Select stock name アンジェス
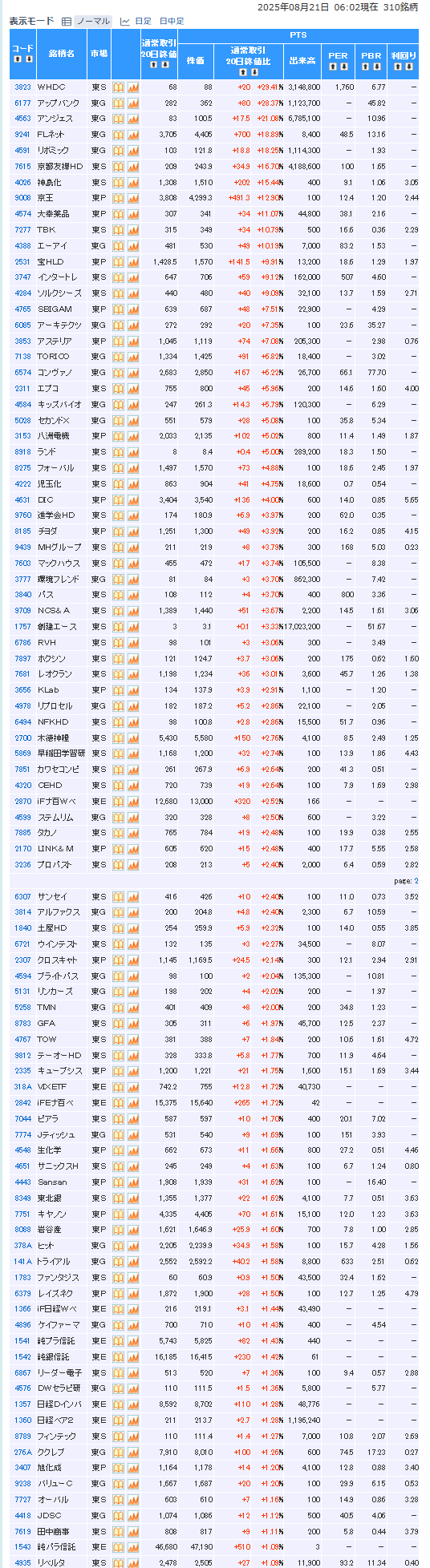 pyautogui.click(x=55, y=119)
